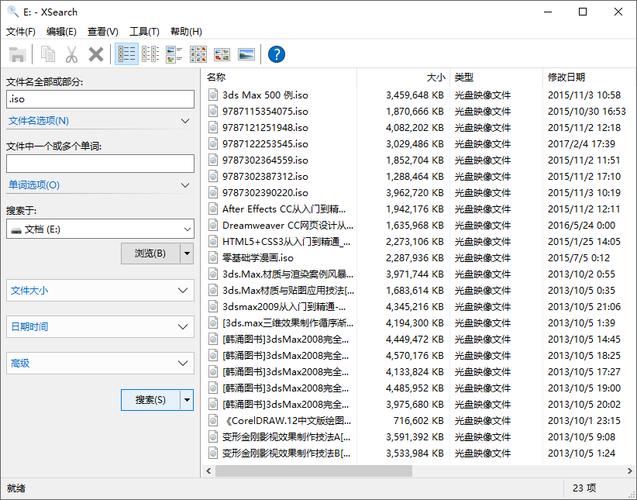Click the scrollbar right arrow
Image resolution: width=637 pixels, height=500 pixels.
[630, 471]
